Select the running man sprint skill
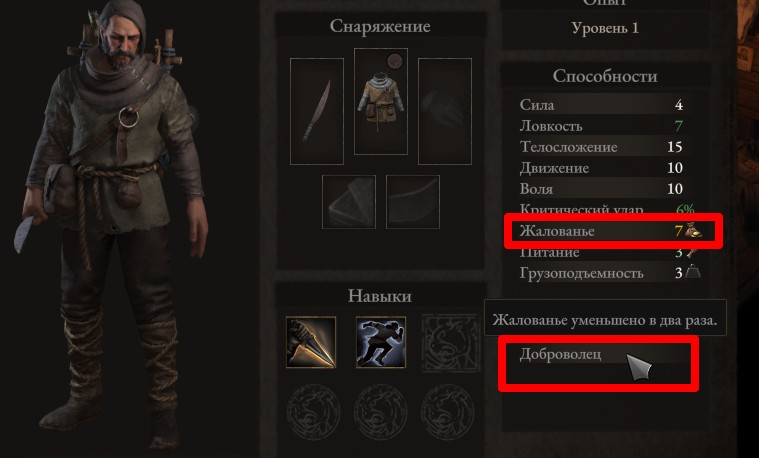The width and height of the screenshot is (759, 458). click(x=381, y=342)
